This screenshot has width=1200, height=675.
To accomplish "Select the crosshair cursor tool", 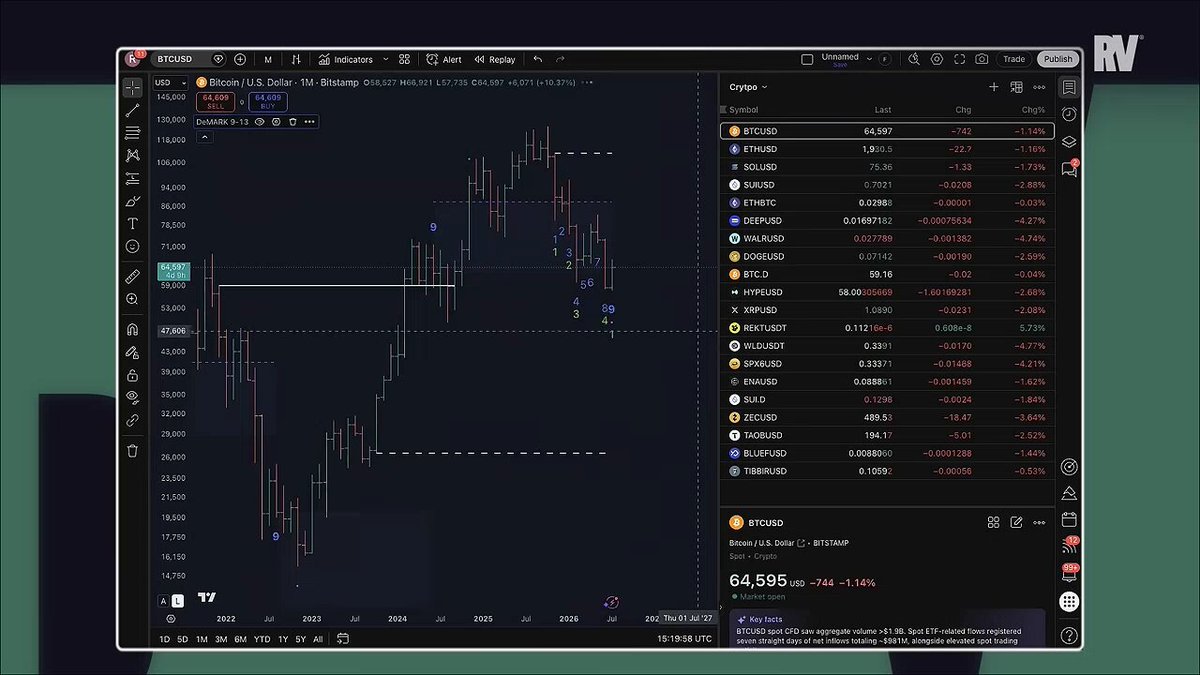I will tap(132, 87).
